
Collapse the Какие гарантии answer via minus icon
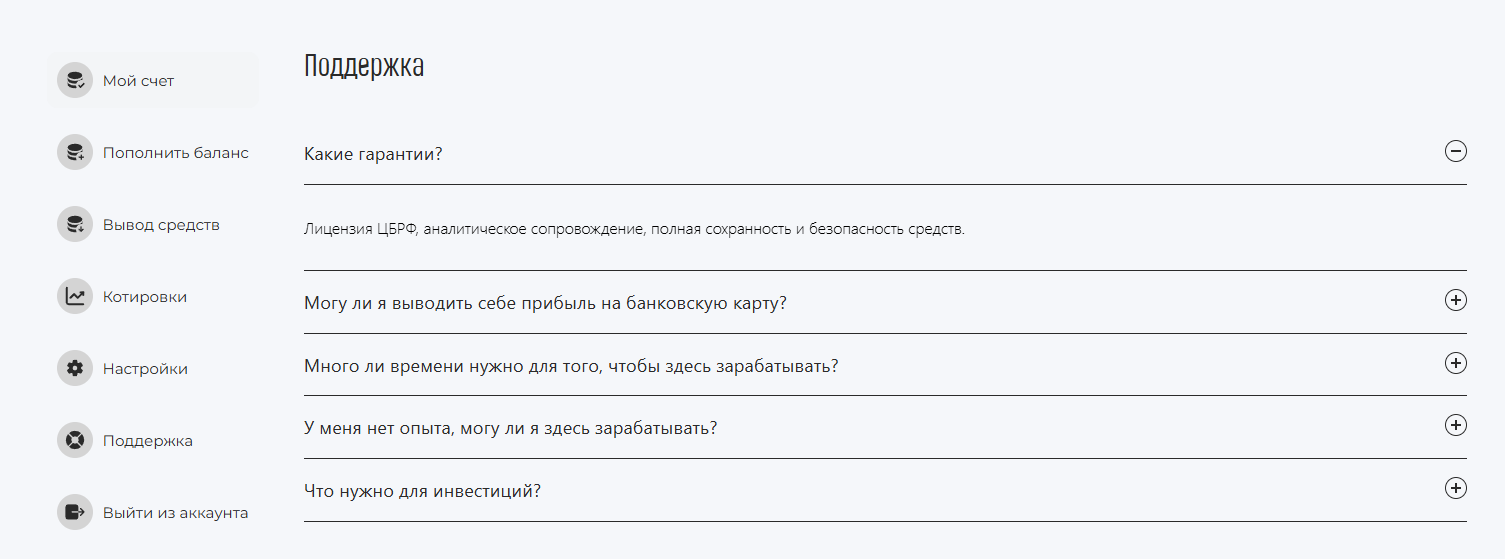pyautogui.click(x=1456, y=152)
